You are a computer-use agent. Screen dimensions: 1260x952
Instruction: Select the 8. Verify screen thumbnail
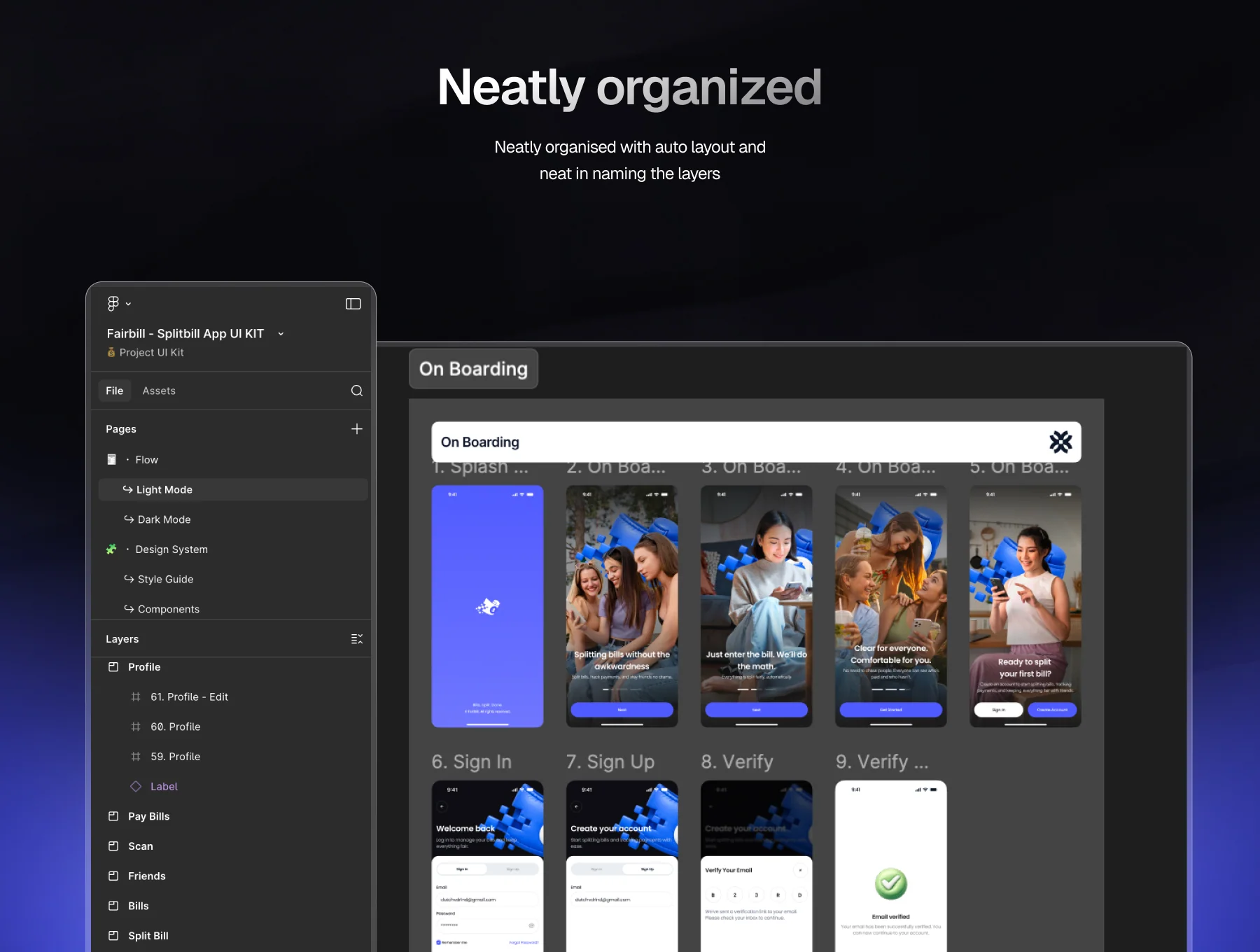coord(757,866)
